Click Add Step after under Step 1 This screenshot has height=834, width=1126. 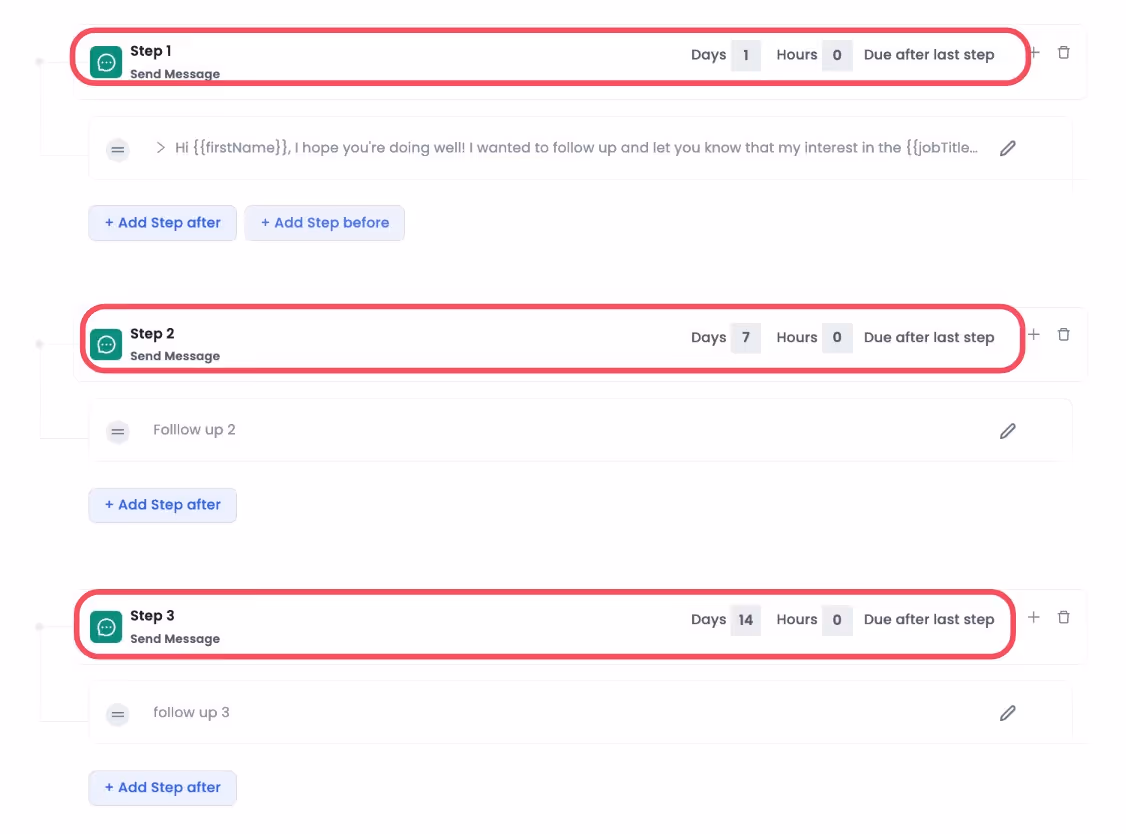pyautogui.click(x=162, y=222)
